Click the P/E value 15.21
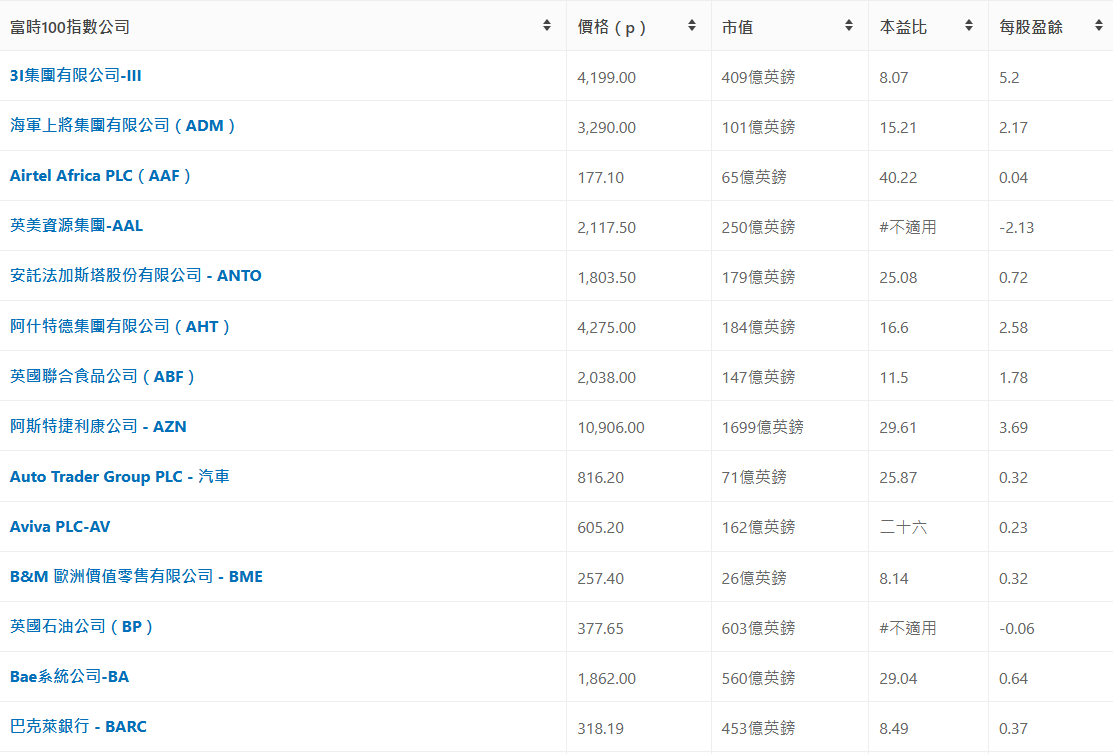The image size is (1113, 754). [x=897, y=128]
